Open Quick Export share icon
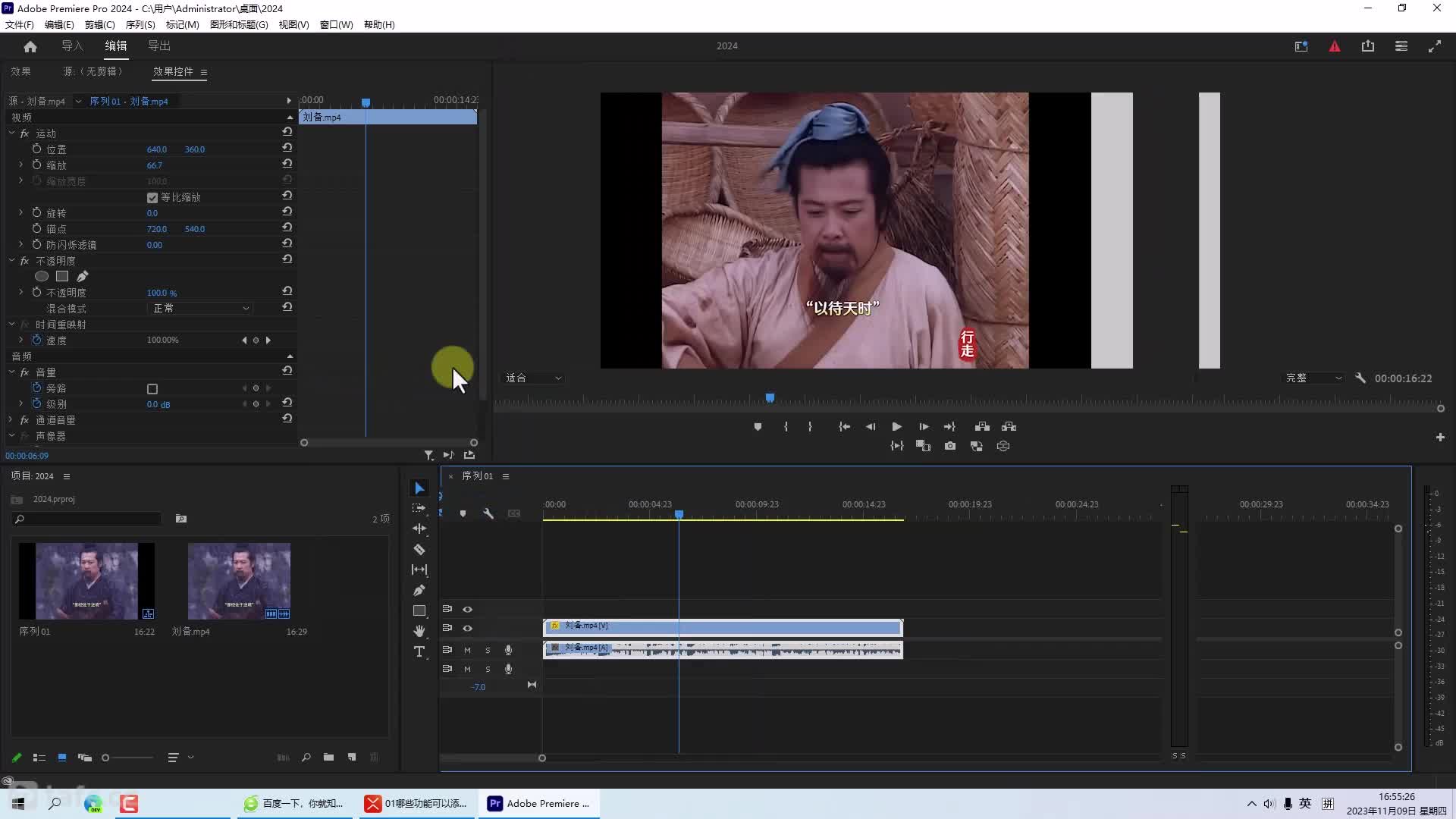 click(1368, 46)
